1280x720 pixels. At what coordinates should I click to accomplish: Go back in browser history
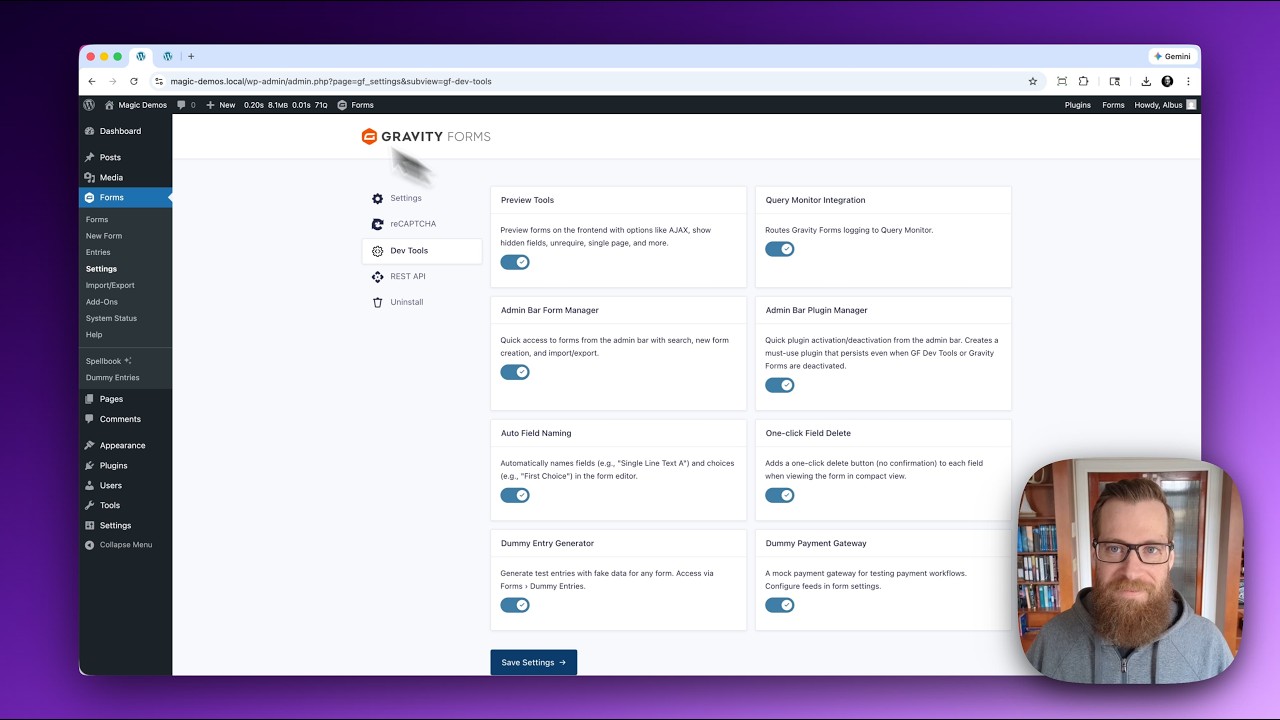[92, 81]
